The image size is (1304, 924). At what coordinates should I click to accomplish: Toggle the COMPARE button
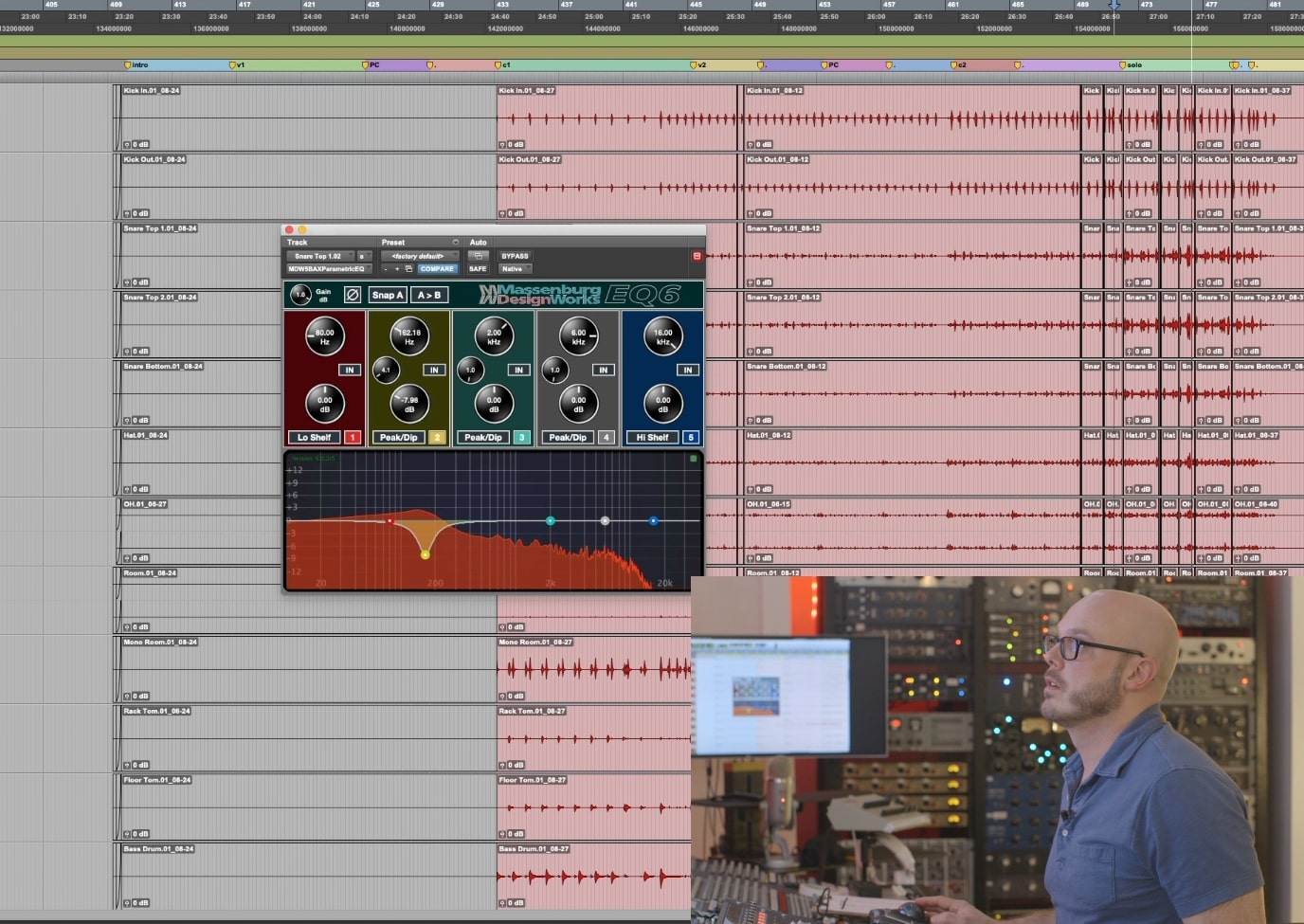coord(437,269)
